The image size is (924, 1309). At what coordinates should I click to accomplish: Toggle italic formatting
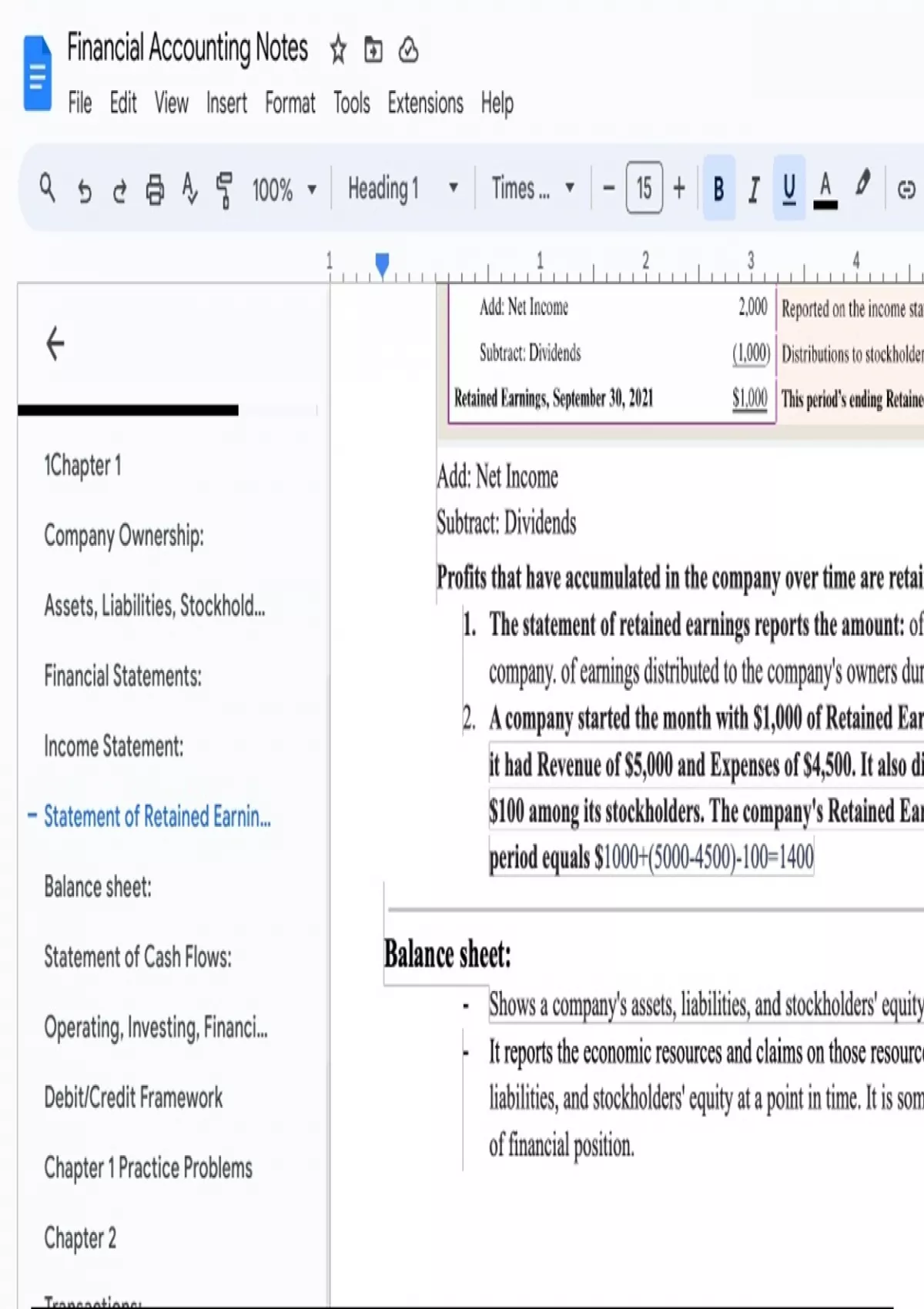(x=754, y=189)
